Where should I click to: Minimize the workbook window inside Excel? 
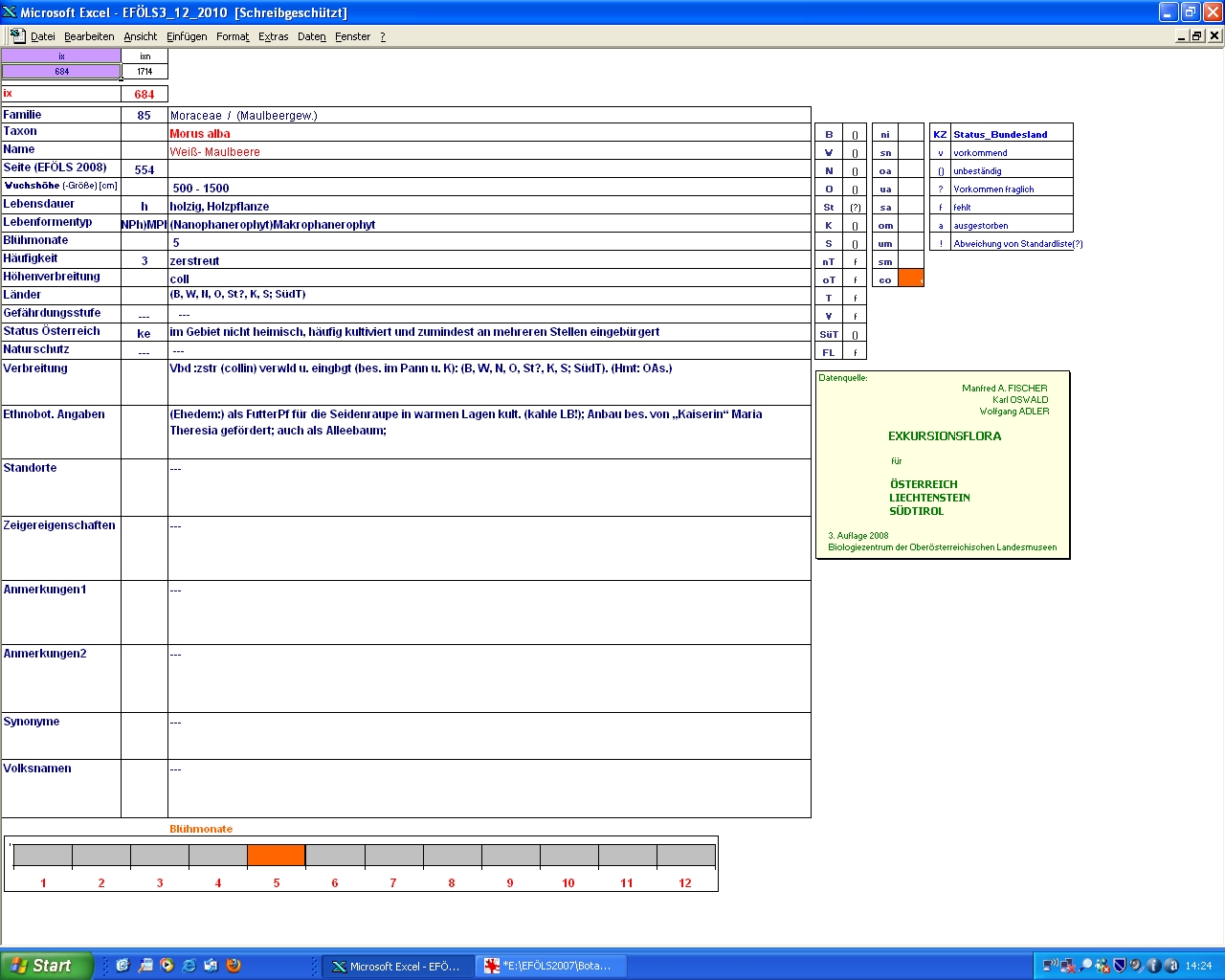pos(1182,35)
